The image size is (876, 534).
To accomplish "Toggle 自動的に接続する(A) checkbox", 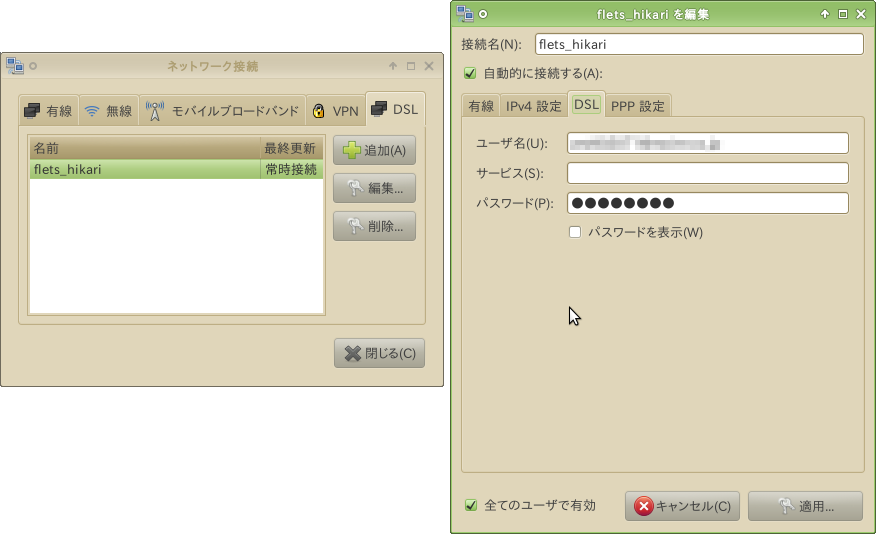I will [470, 73].
